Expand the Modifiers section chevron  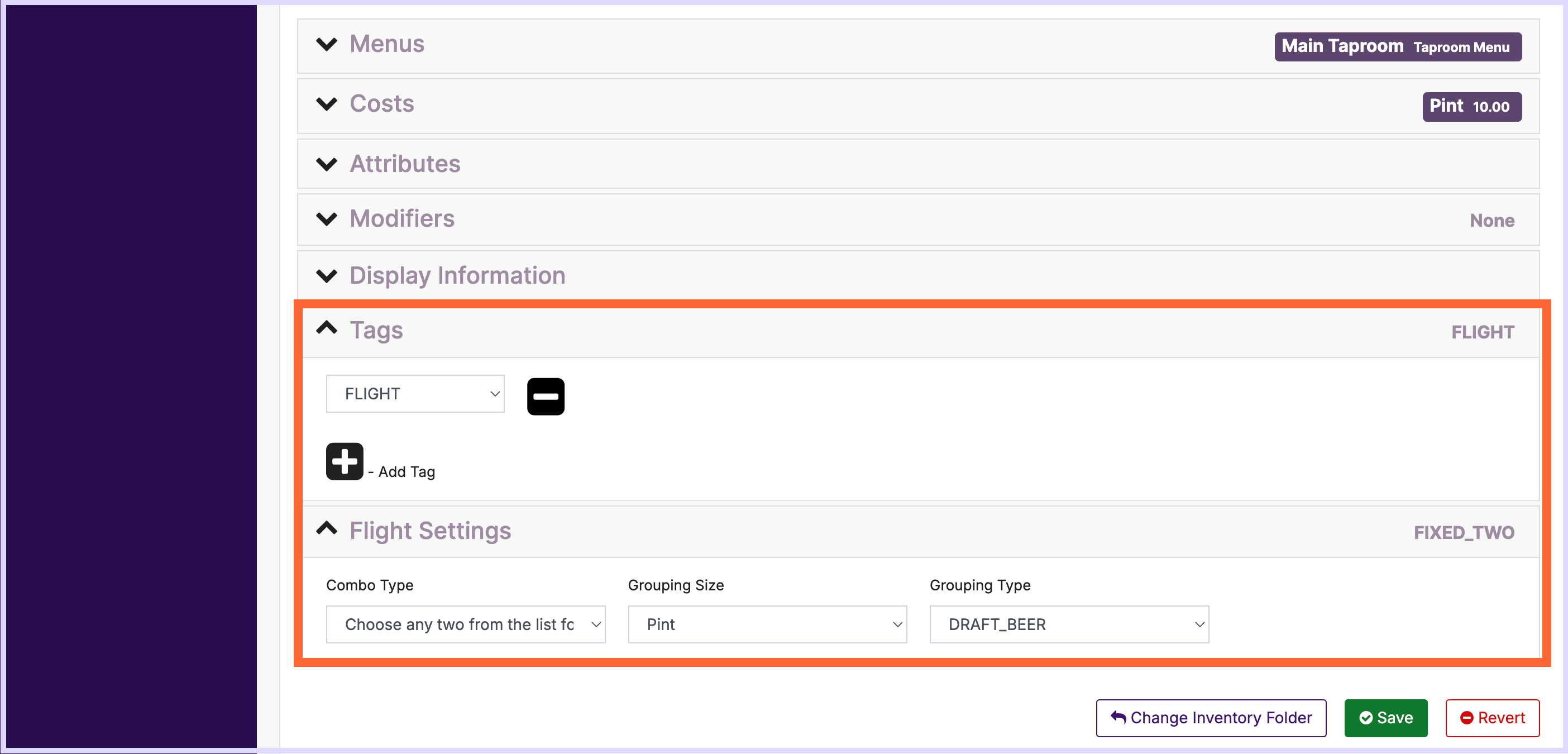tap(327, 218)
